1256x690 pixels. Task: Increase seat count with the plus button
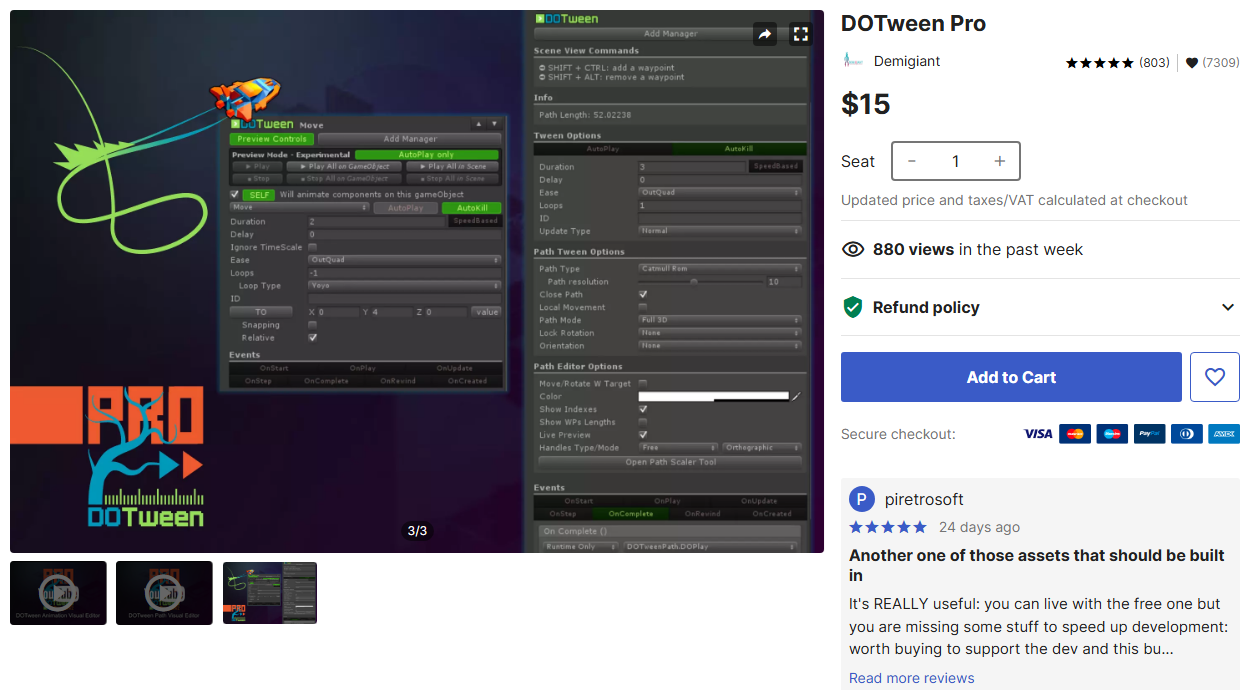[x=999, y=161]
